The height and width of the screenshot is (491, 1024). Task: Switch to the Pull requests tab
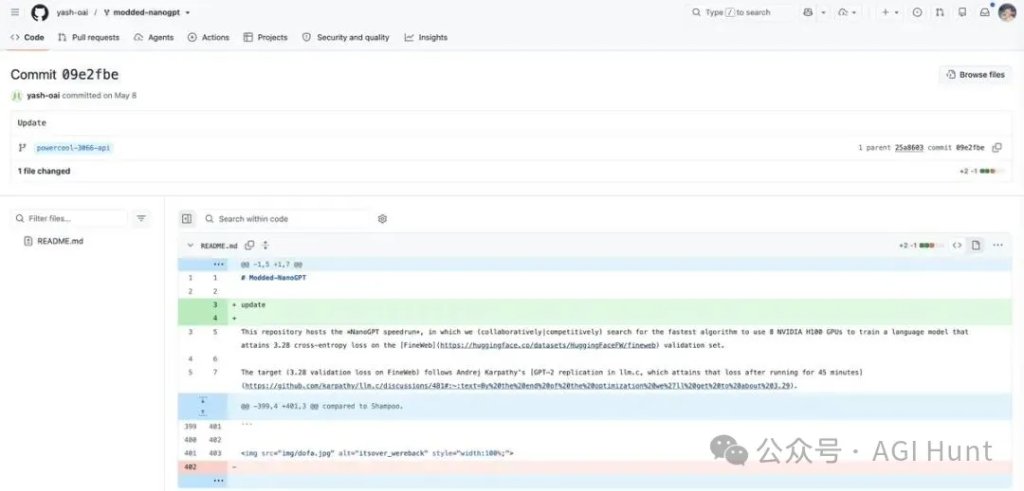coord(89,37)
